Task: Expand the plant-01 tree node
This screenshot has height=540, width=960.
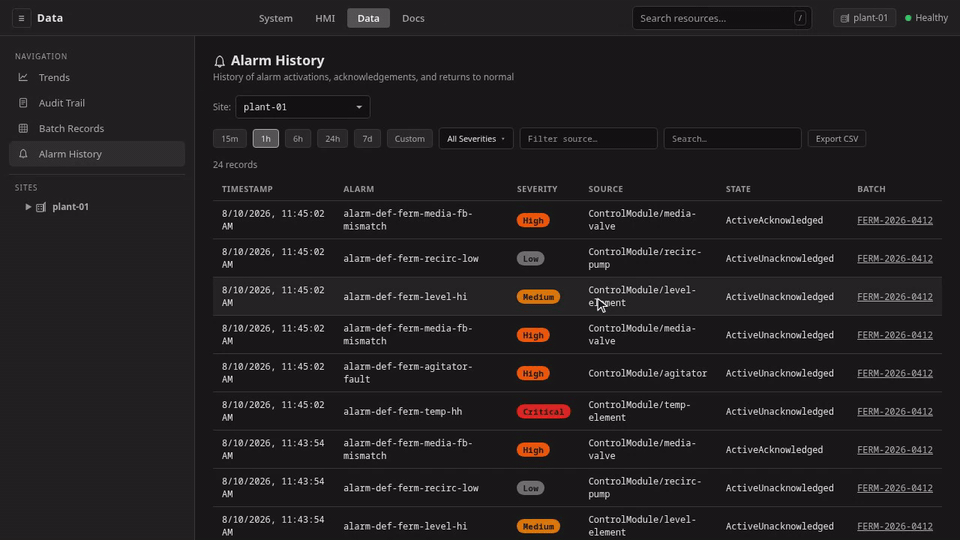Action: pyautogui.click(x=28, y=207)
